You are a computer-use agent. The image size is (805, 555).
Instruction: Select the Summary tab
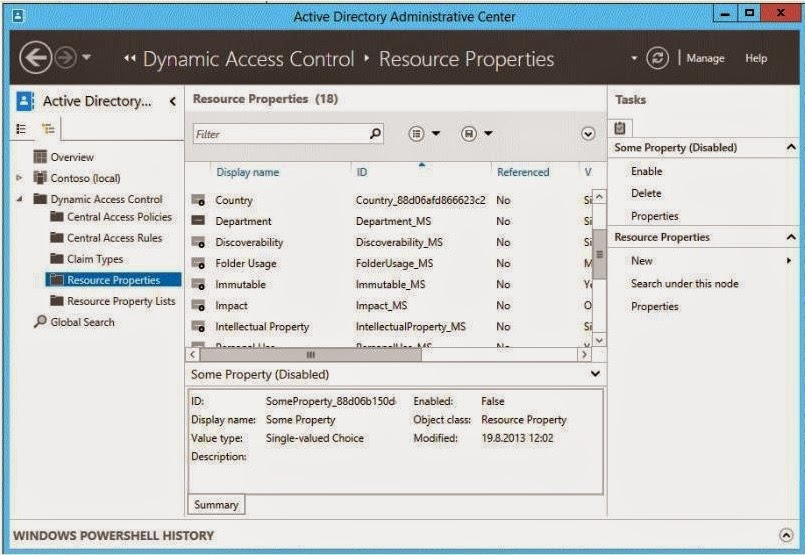click(x=216, y=505)
